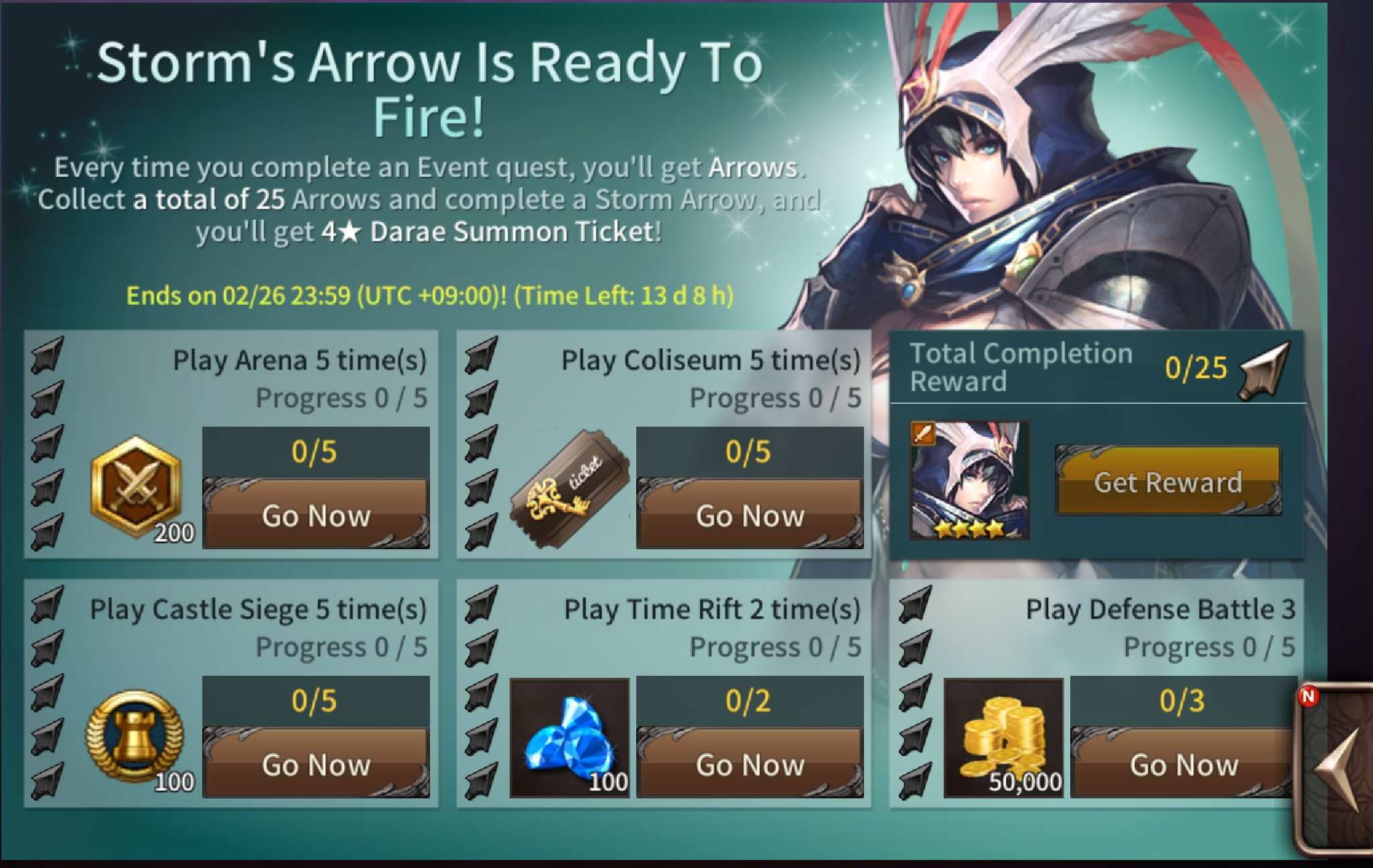Claim the Total Completion Get Reward button
This screenshot has width=1373, height=868.
pyautogui.click(x=1169, y=481)
